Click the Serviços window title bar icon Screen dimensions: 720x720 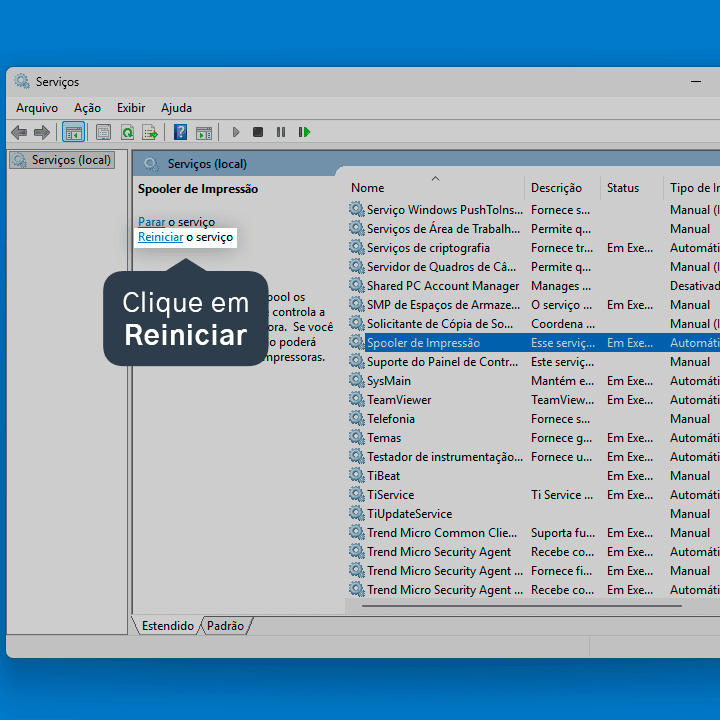click(22, 81)
